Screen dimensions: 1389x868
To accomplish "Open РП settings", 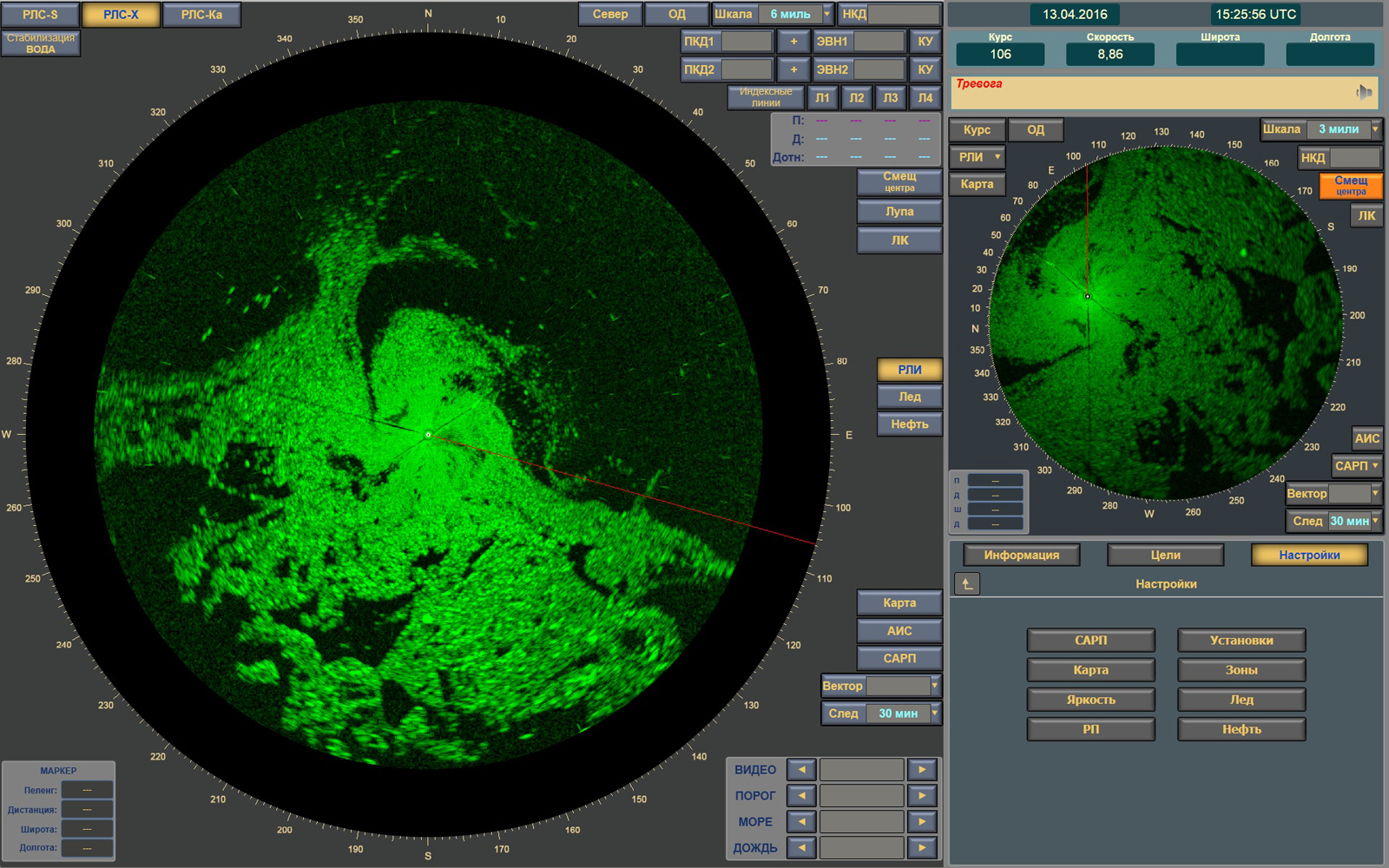I will point(1090,729).
